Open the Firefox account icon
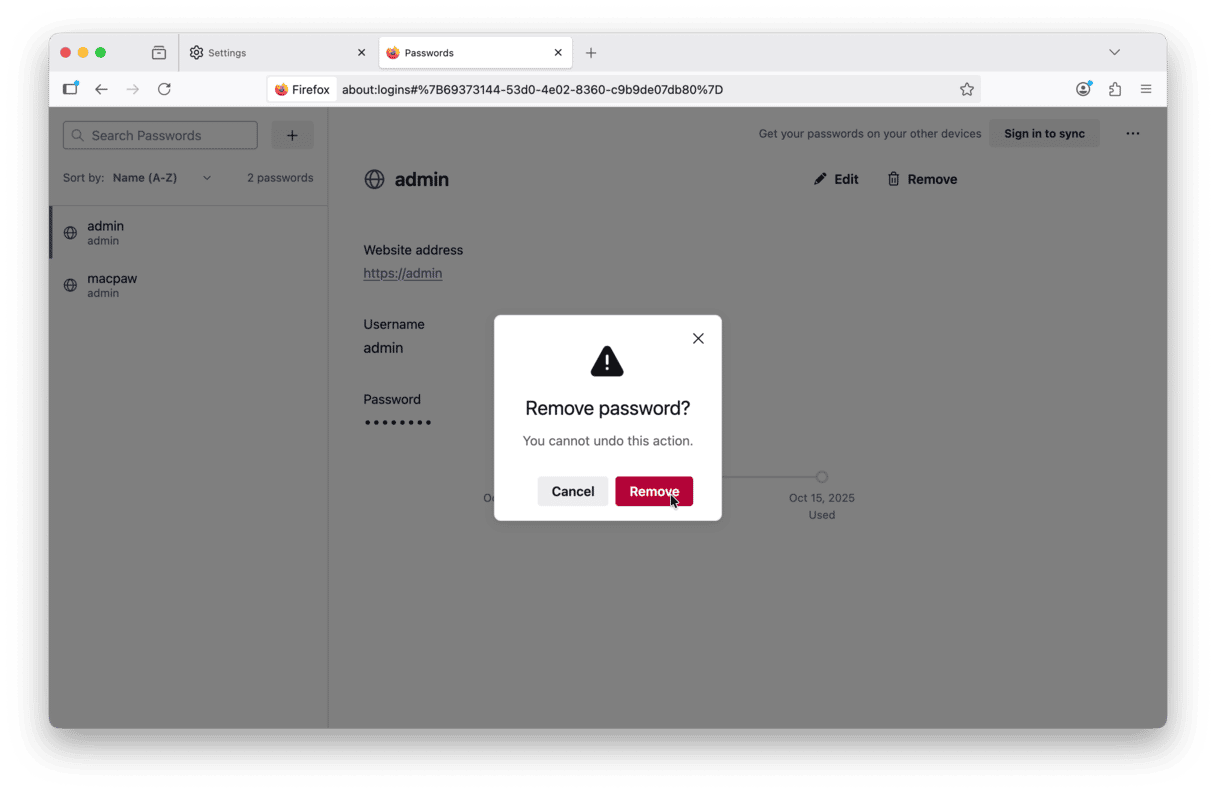The image size is (1216, 793). pyautogui.click(x=1083, y=89)
